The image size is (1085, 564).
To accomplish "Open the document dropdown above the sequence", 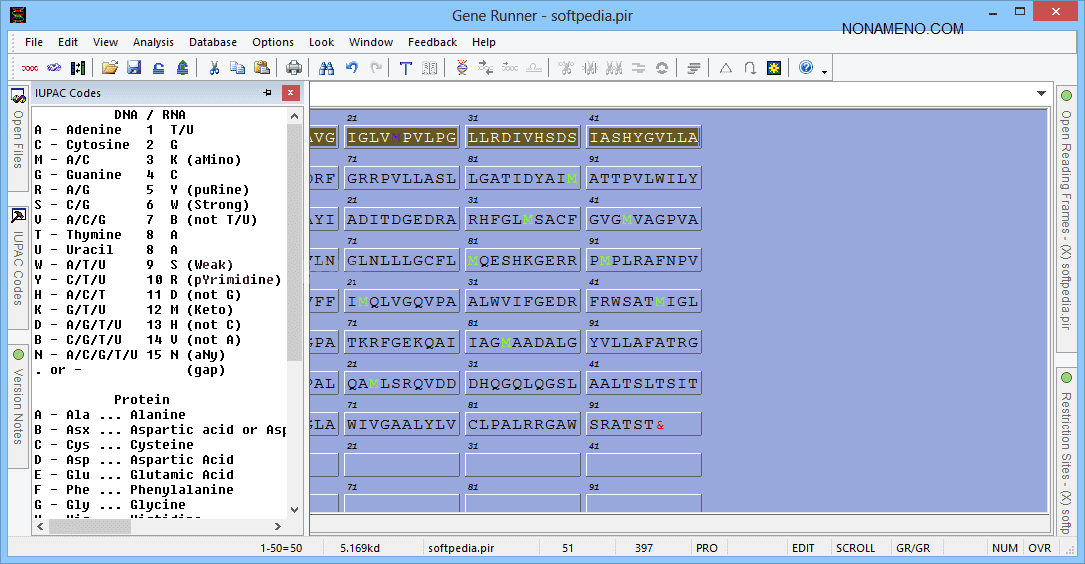I will coord(1041,94).
